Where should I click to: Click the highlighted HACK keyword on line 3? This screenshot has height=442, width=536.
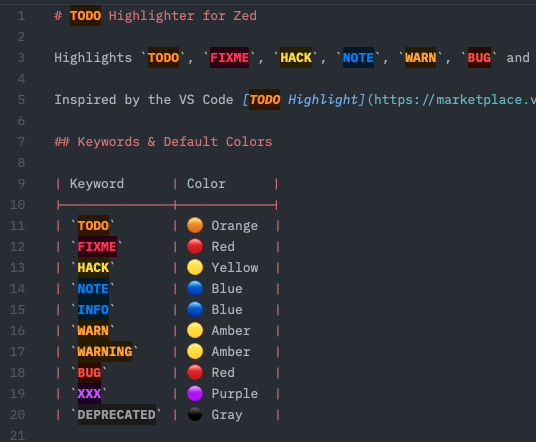point(296,57)
